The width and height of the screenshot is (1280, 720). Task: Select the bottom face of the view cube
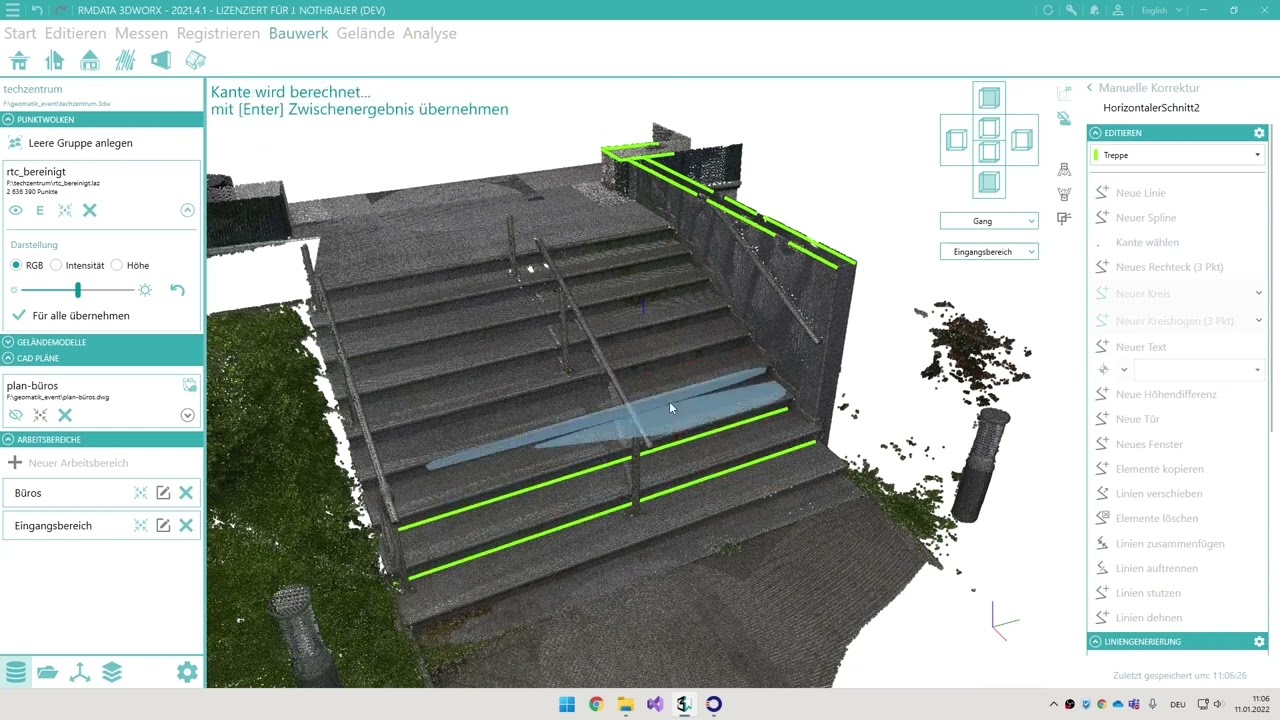(989, 182)
